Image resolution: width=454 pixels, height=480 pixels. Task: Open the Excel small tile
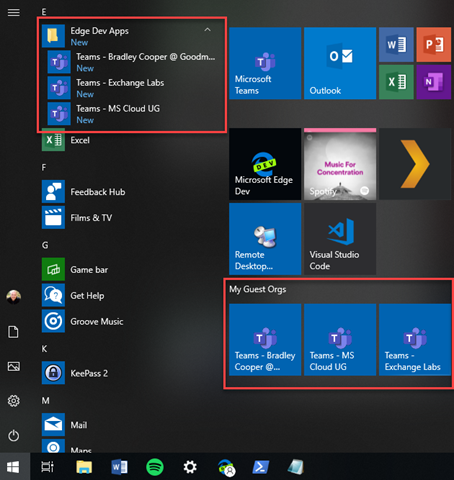click(396, 82)
